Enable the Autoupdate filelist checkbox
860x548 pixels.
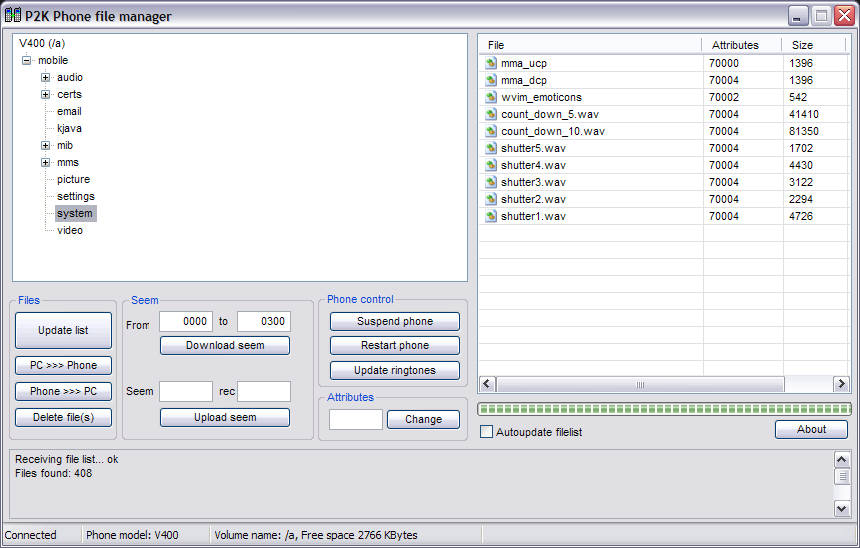(487, 432)
